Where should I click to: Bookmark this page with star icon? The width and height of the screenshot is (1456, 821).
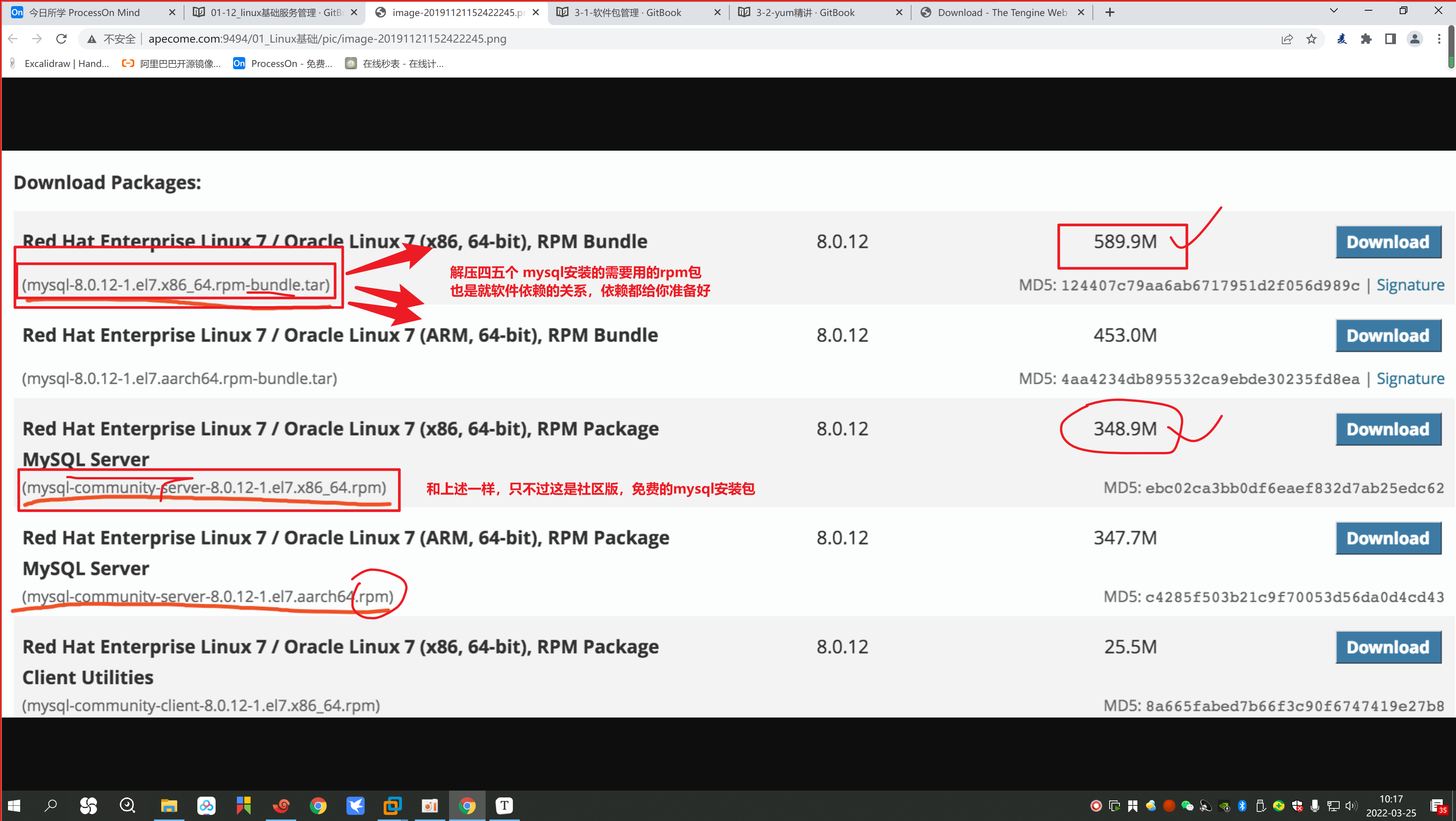pos(1312,38)
